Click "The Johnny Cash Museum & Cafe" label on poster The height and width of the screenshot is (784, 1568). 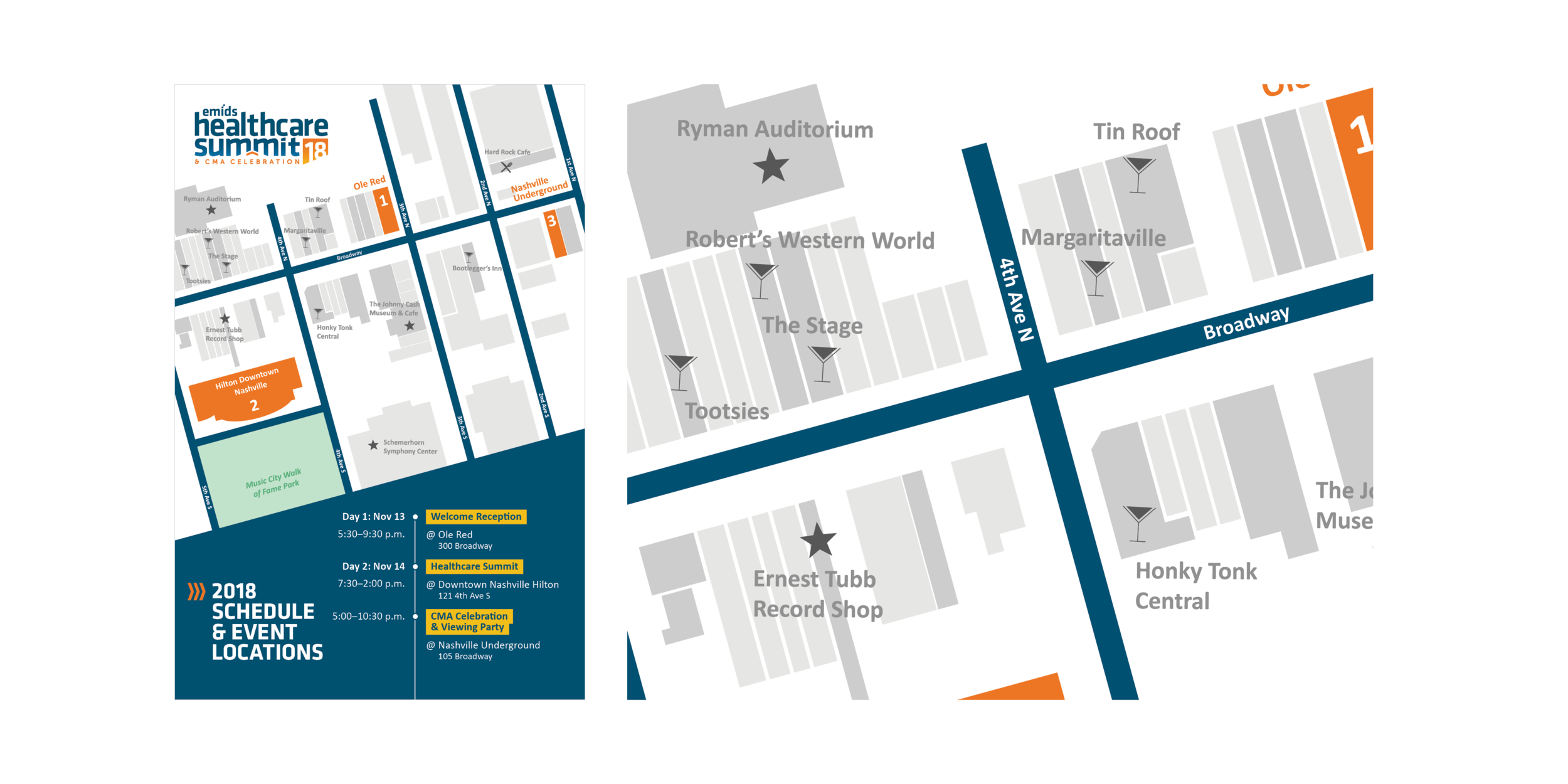[395, 309]
